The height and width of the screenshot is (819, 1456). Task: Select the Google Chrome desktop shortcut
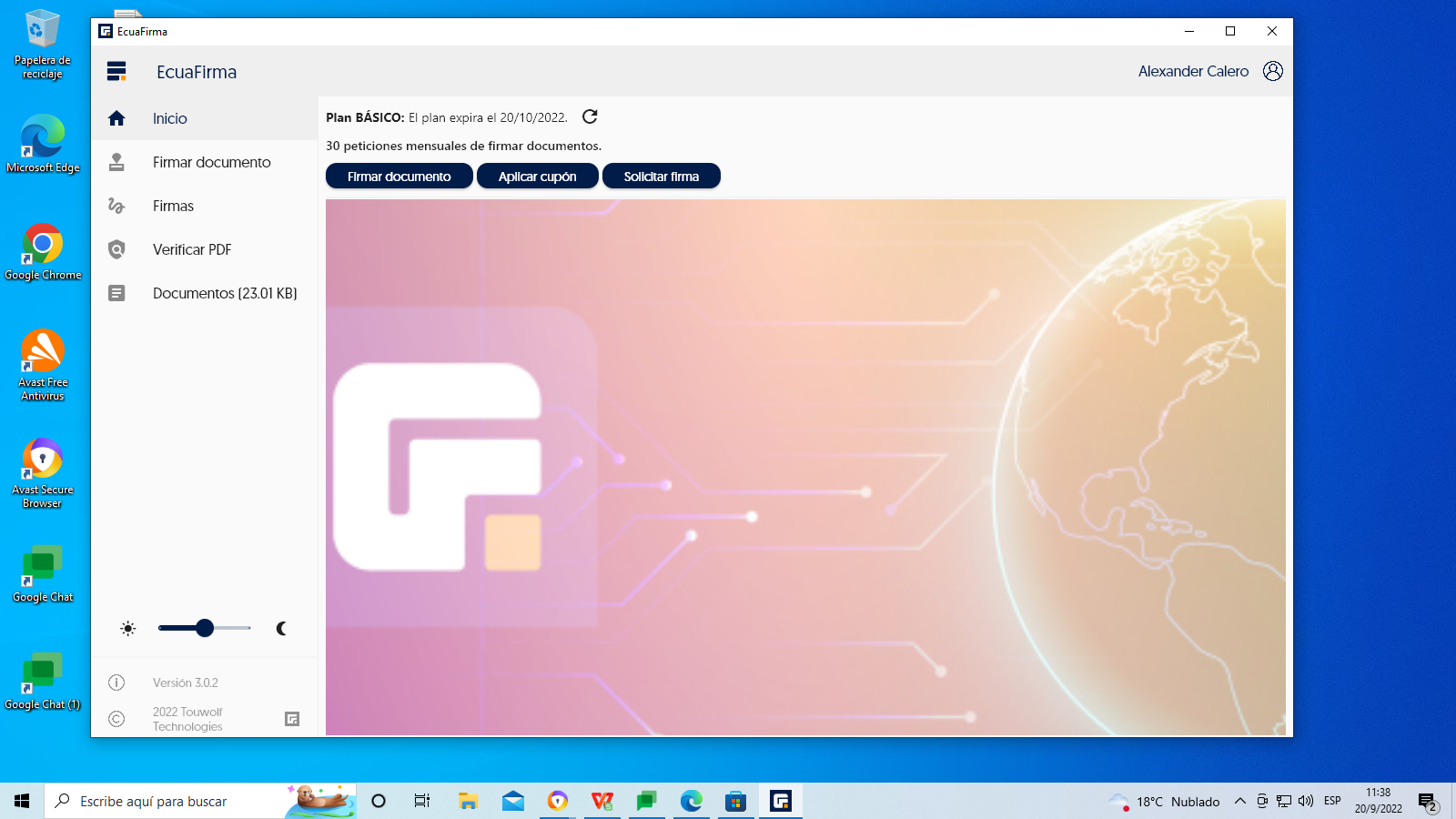click(43, 252)
